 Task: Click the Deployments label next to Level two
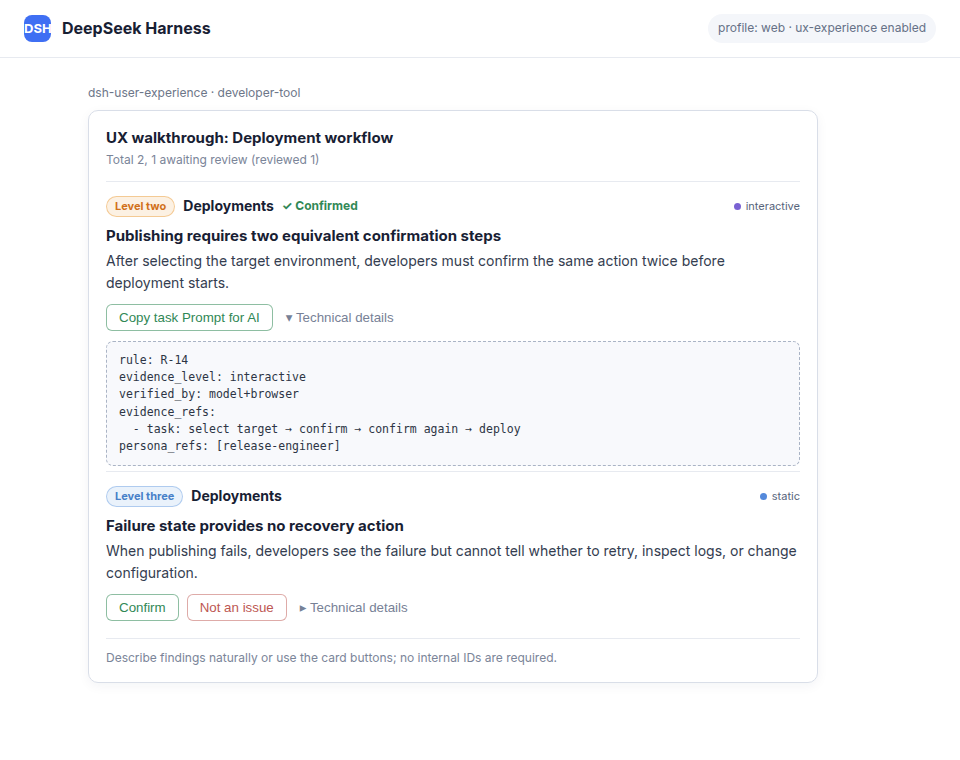tap(228, 206)
